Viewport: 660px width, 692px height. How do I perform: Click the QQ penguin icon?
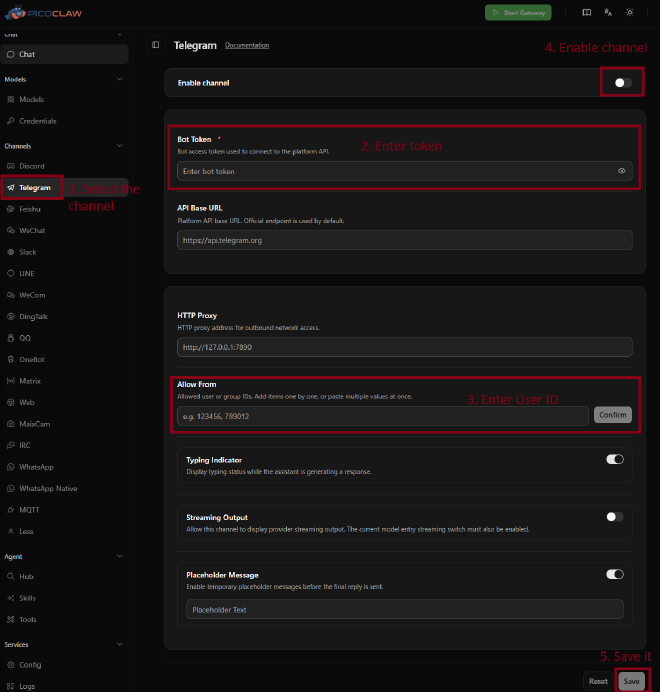coord(11,338)
